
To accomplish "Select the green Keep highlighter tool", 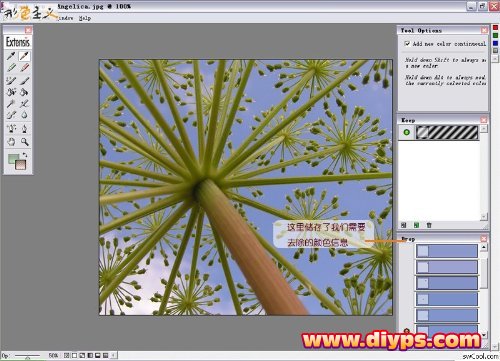I will point(11,68).
